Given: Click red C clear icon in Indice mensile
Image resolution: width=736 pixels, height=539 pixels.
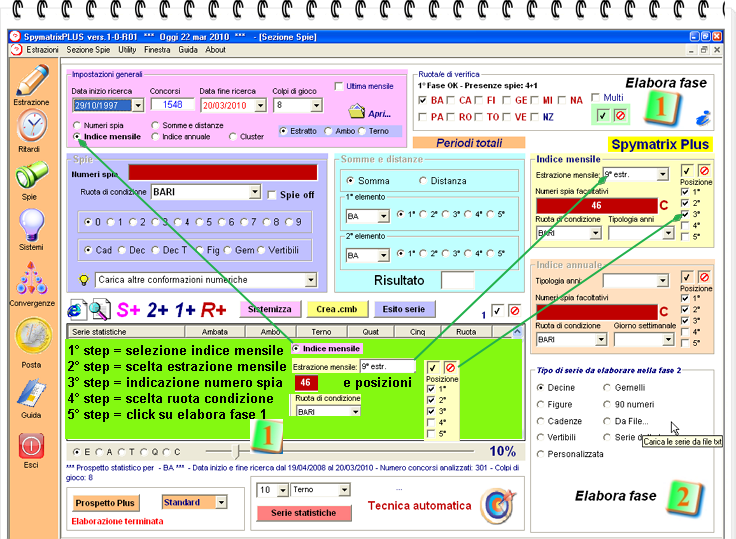Looking at the screenshot, I should click(x=663, y=206).
